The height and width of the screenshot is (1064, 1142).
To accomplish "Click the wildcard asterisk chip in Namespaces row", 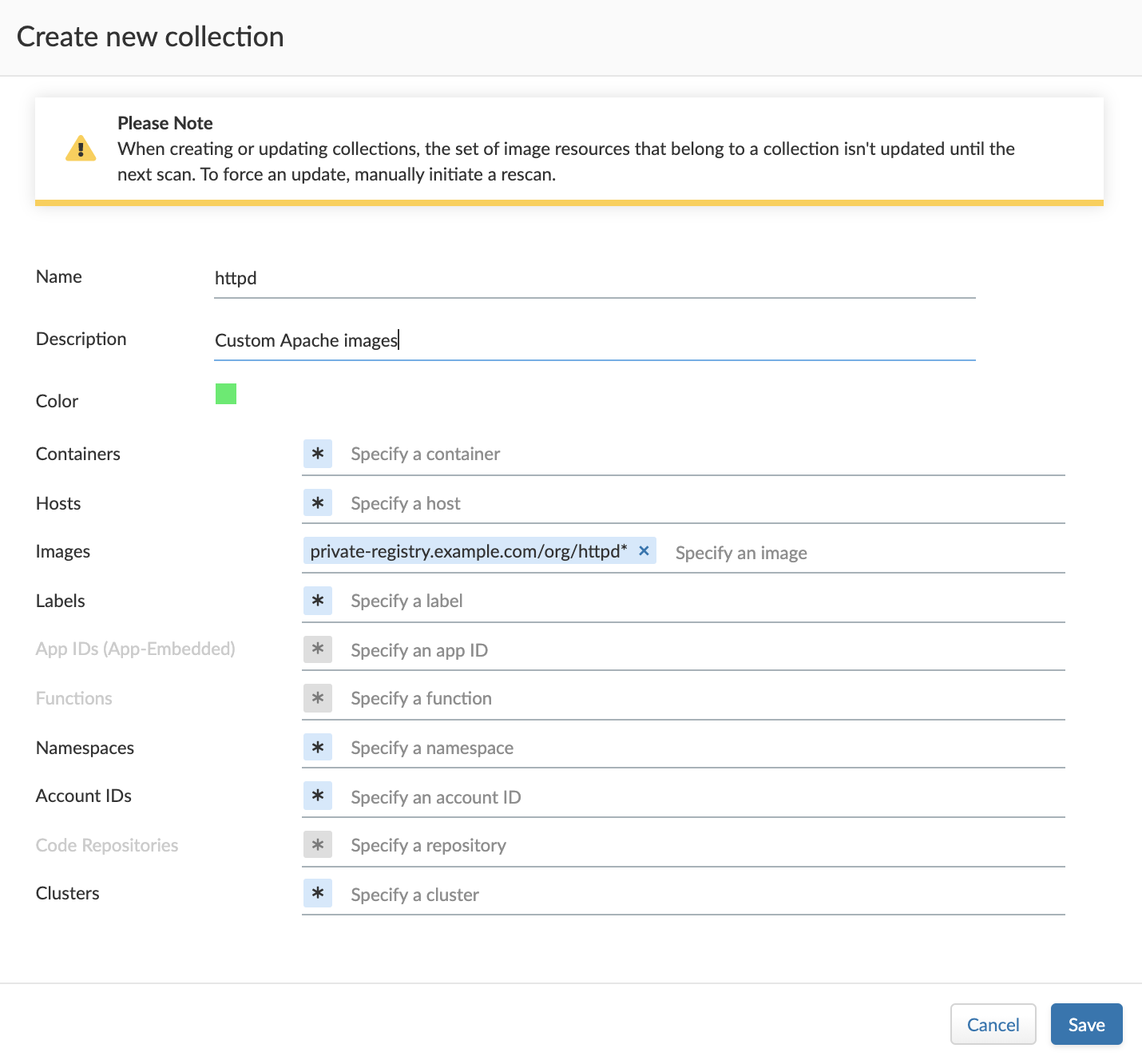I will pos(318,748).
